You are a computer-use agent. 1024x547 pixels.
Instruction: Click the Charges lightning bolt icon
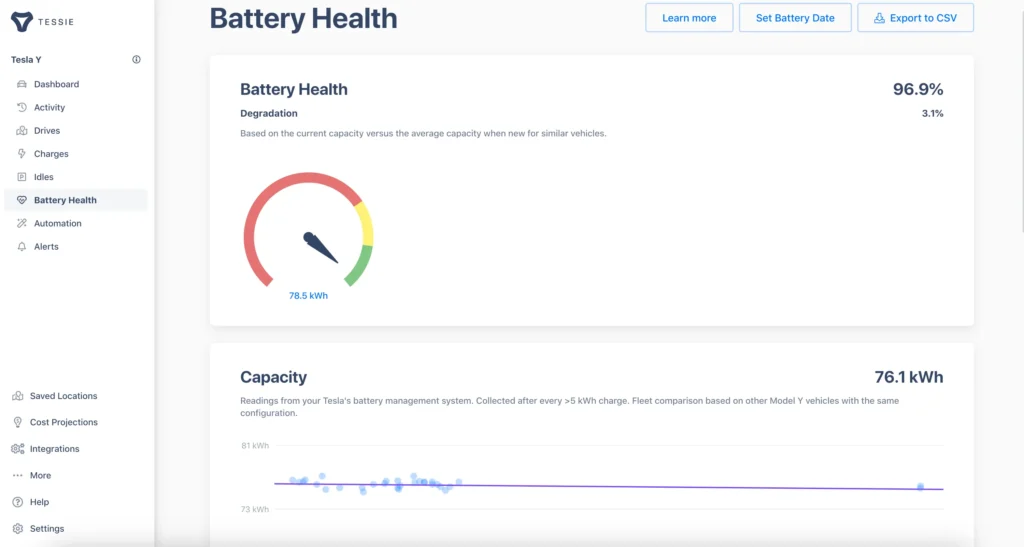click(22, 154)
